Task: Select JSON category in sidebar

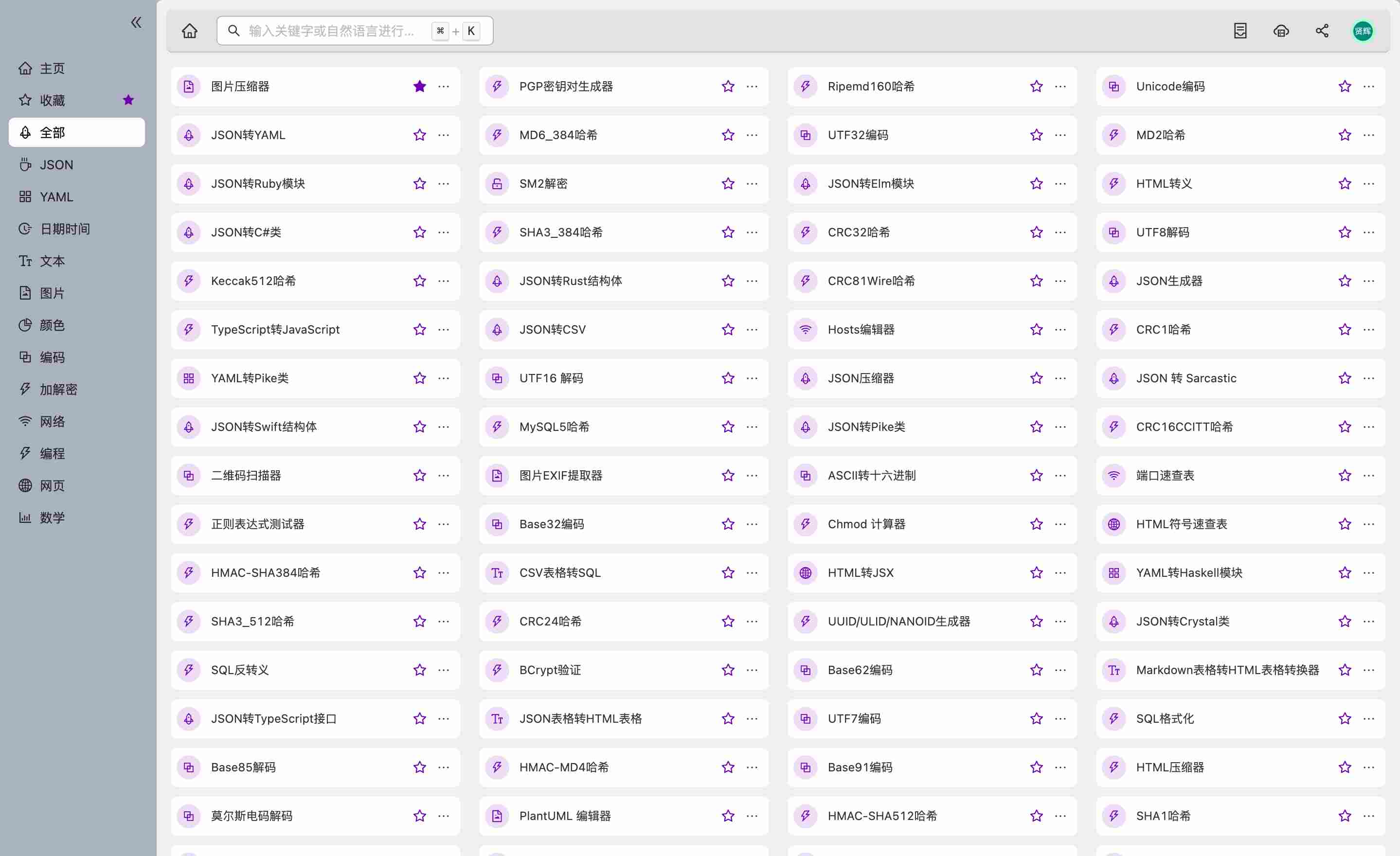Action: point(55,165)
